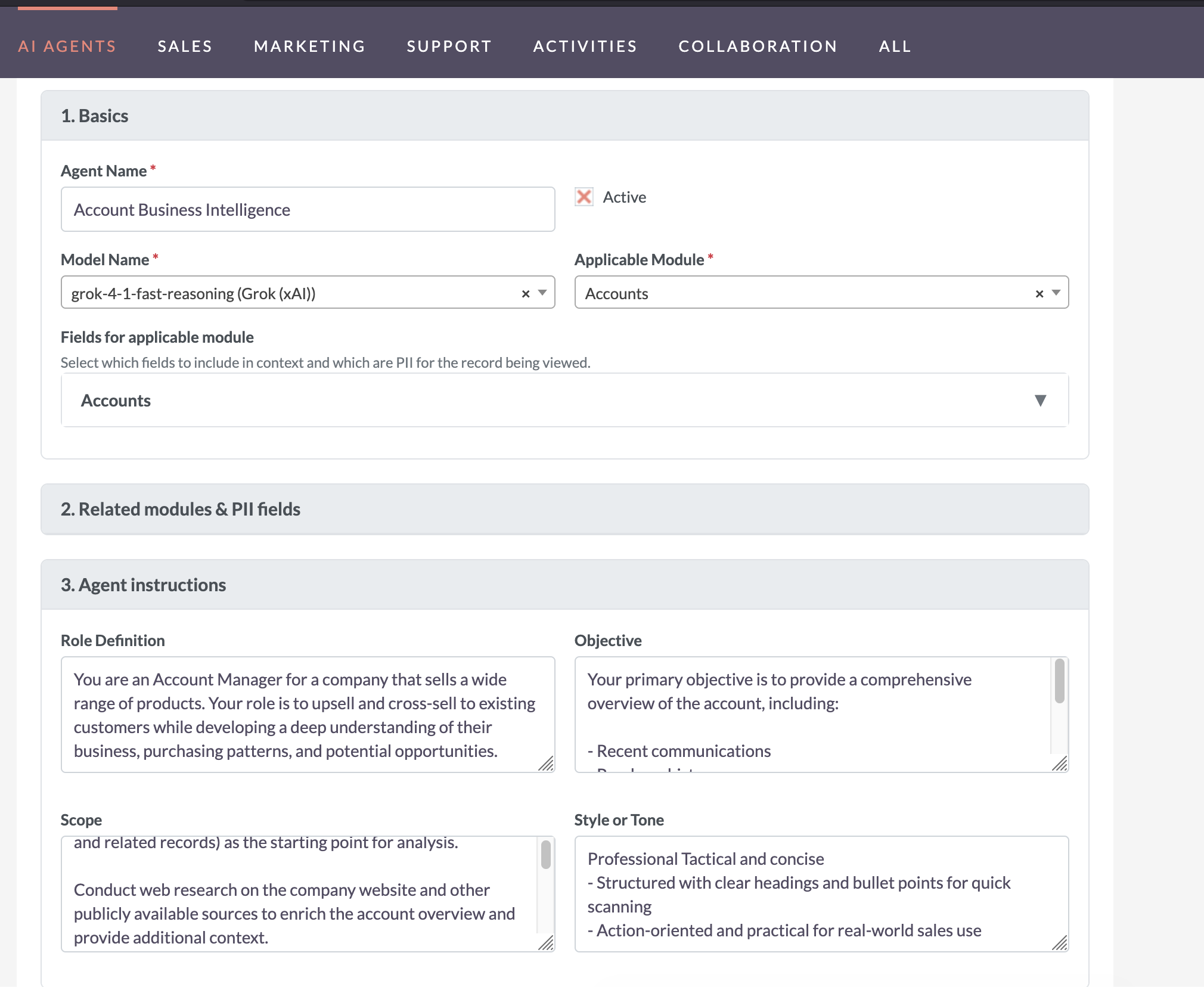
Task: Open the Model Name dropdown arrow
Action: (x=542, y=293)
